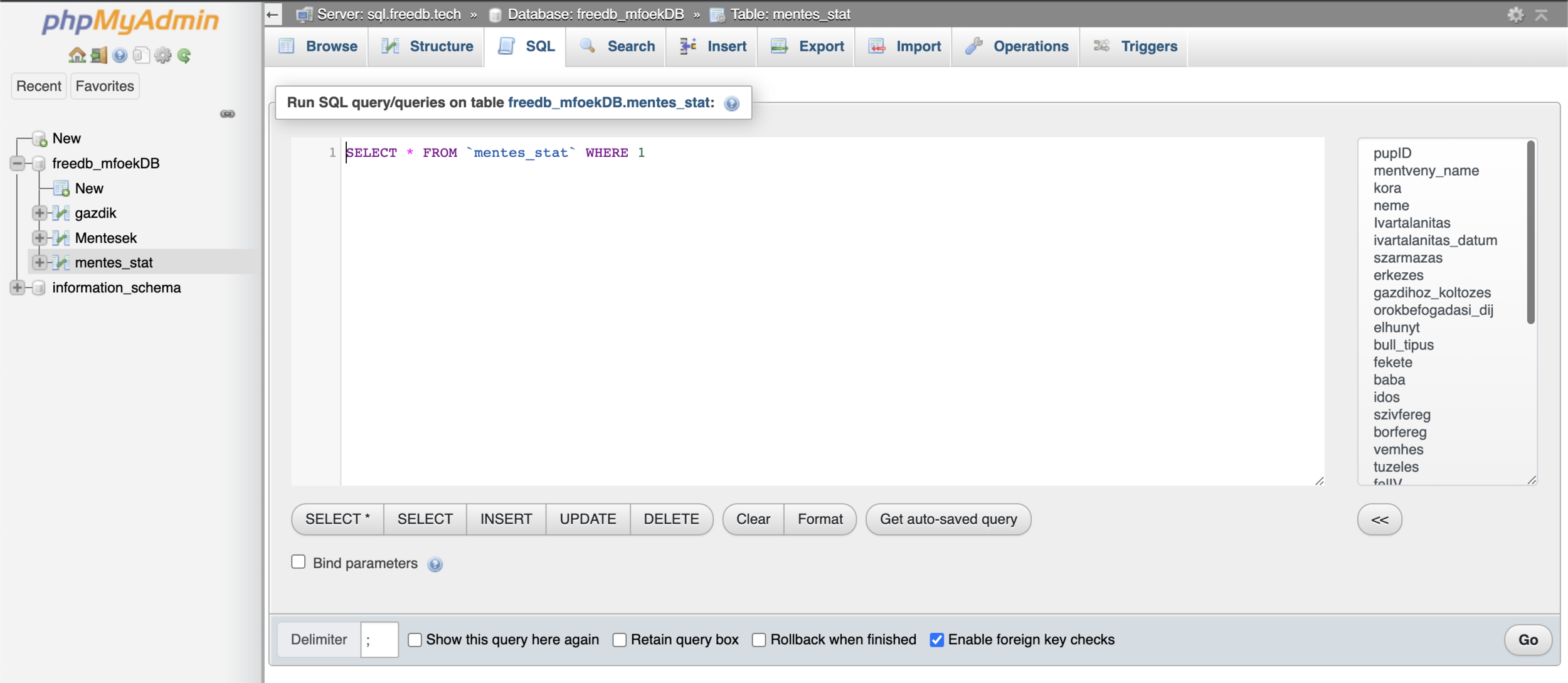
Task: Enable the Bind parameters checkbox
Action: click(x=299, y=562)
